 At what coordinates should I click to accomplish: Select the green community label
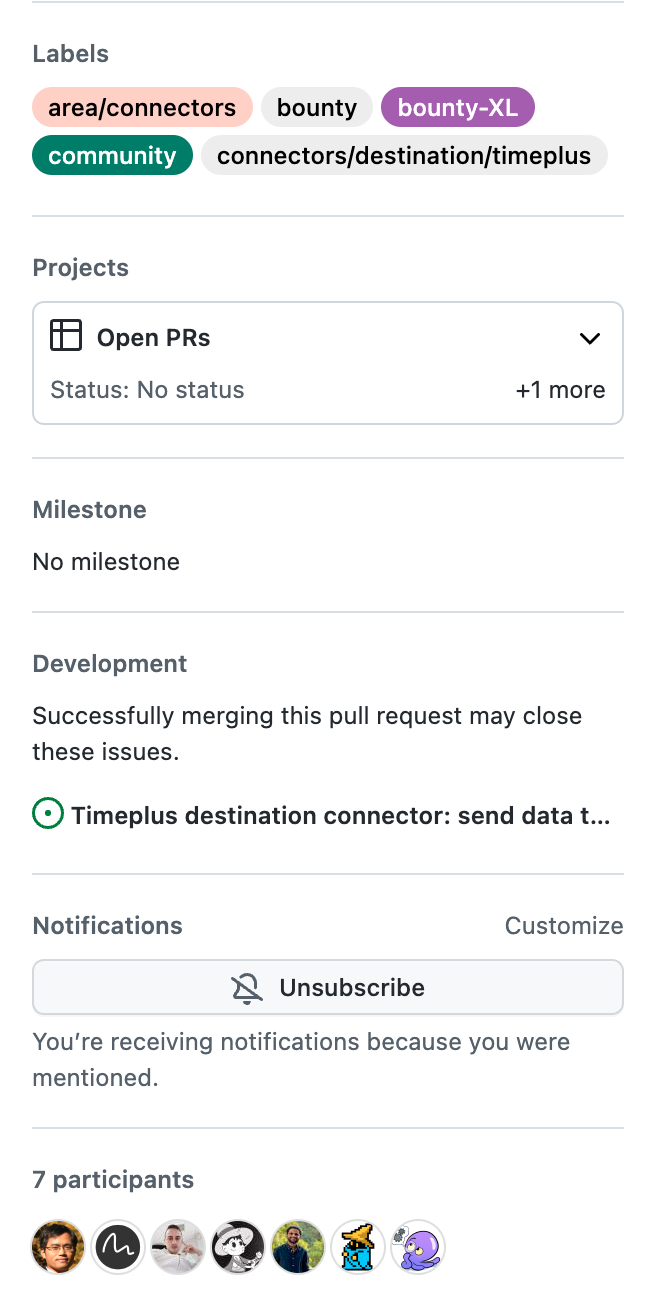112,156
